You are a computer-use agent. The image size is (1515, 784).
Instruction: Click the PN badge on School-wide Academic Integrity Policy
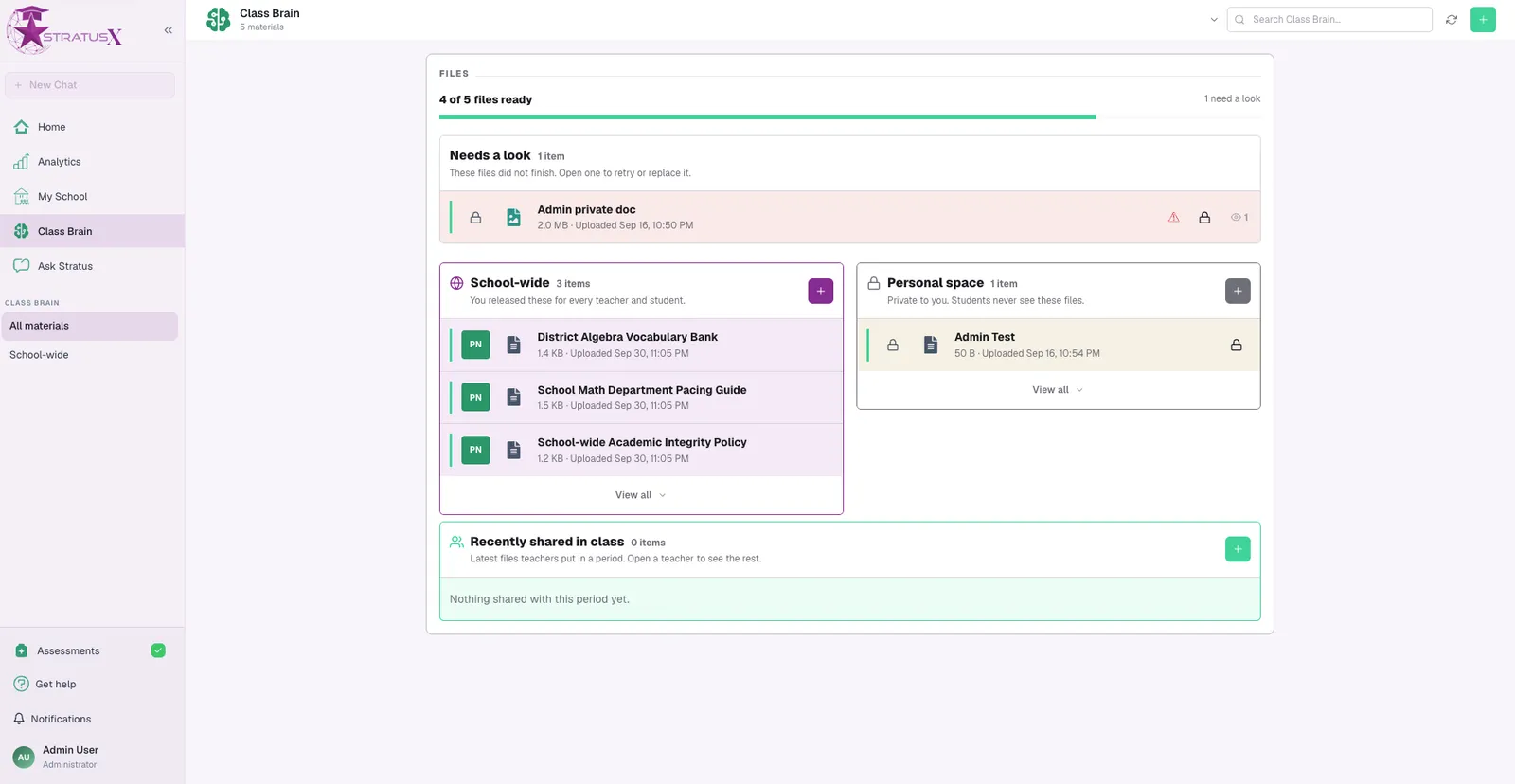[475, 450]
